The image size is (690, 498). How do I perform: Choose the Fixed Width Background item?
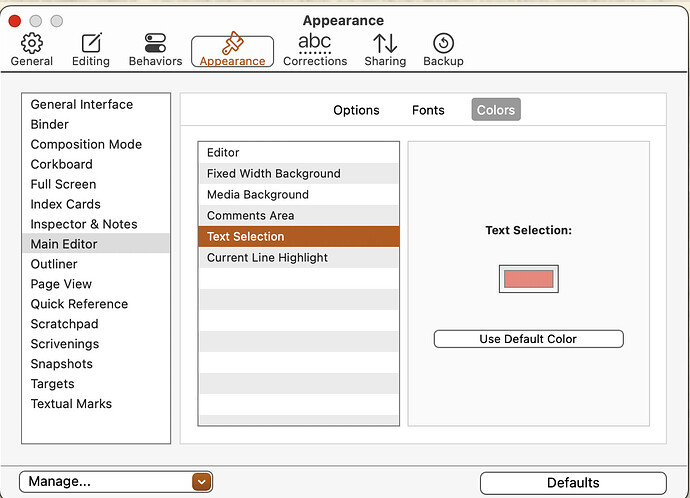tap(299, 173)
